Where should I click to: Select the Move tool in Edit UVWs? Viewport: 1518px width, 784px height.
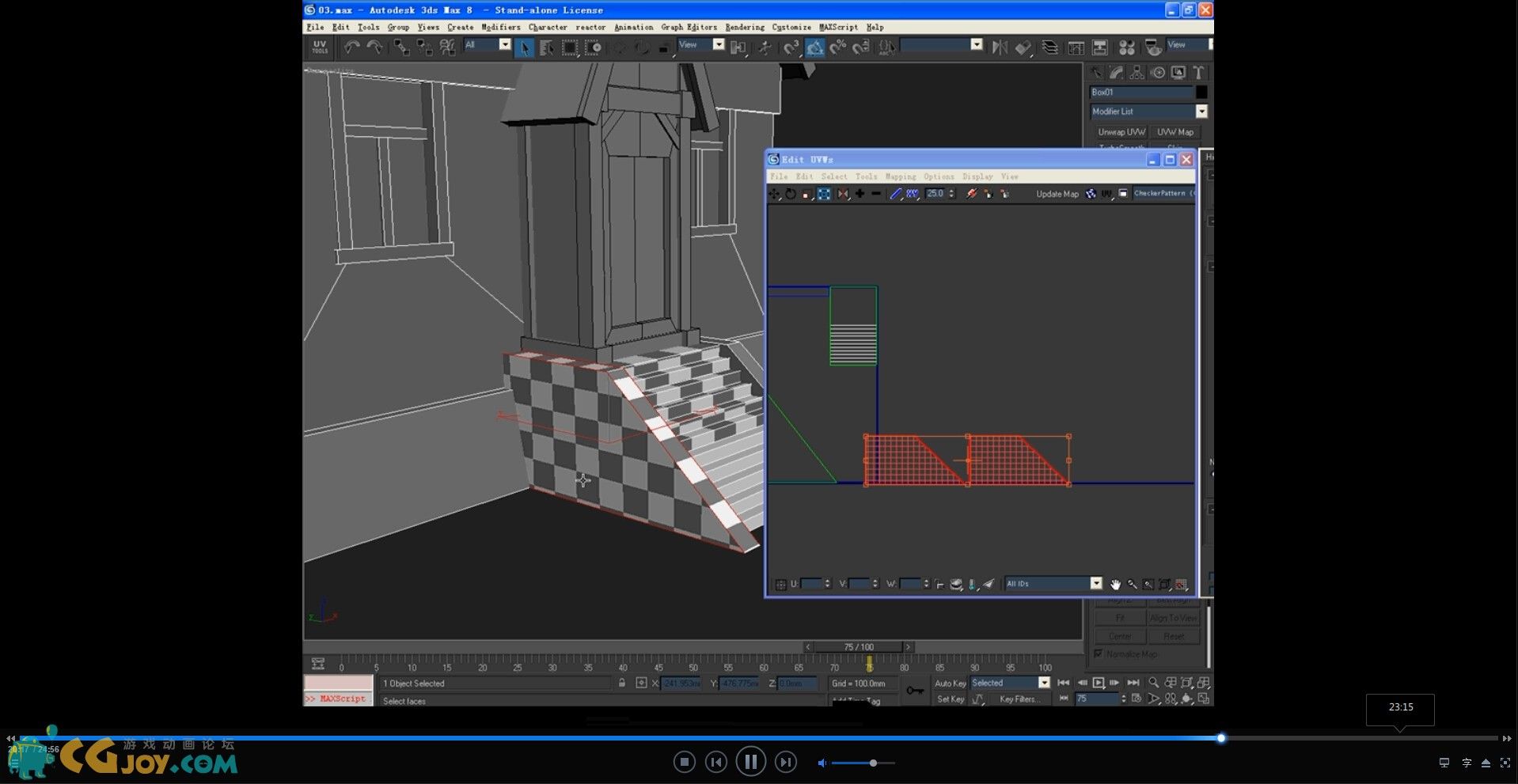774,194
